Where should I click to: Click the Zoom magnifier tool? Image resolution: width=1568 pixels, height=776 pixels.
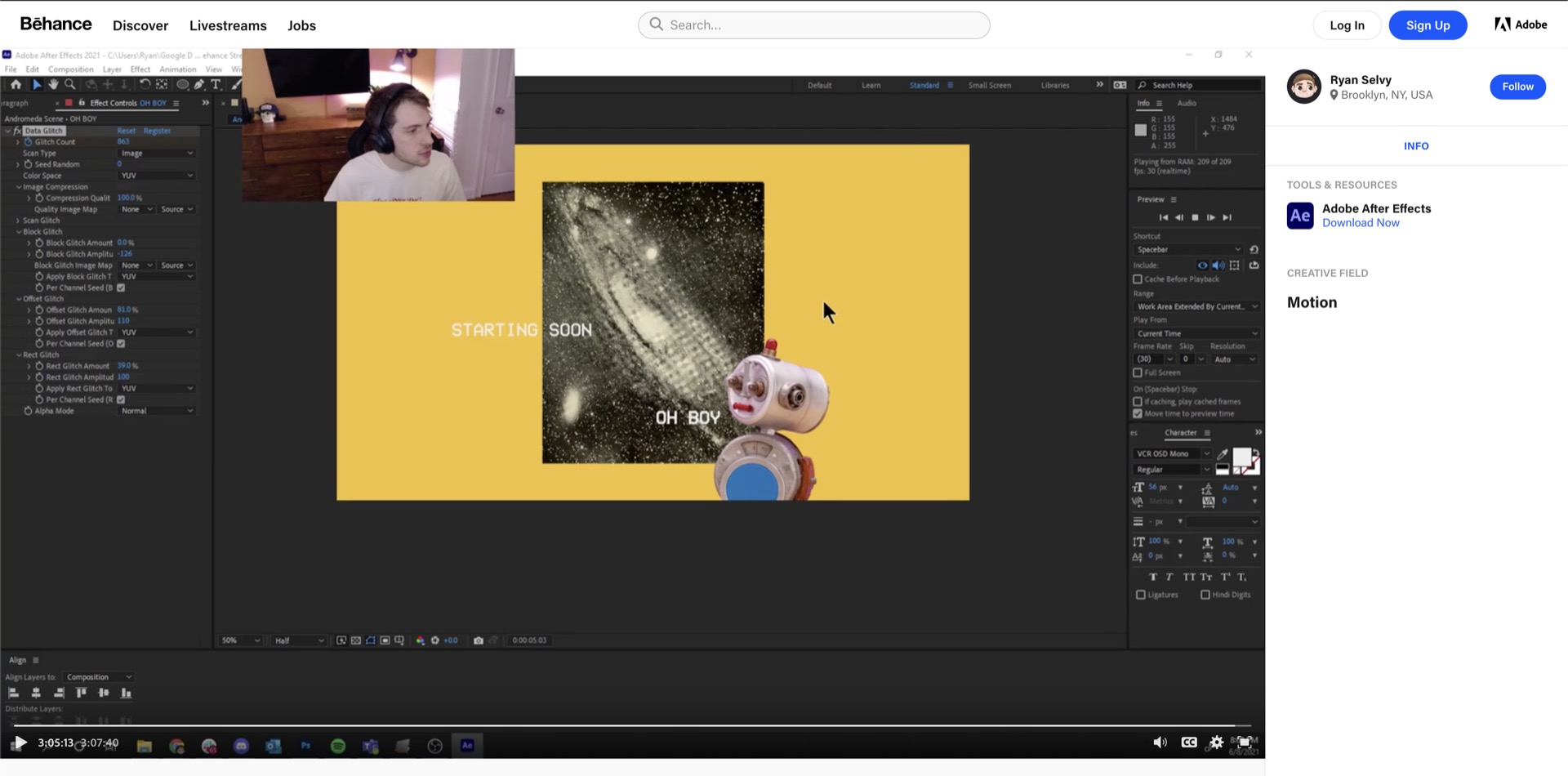click(70, 85)
